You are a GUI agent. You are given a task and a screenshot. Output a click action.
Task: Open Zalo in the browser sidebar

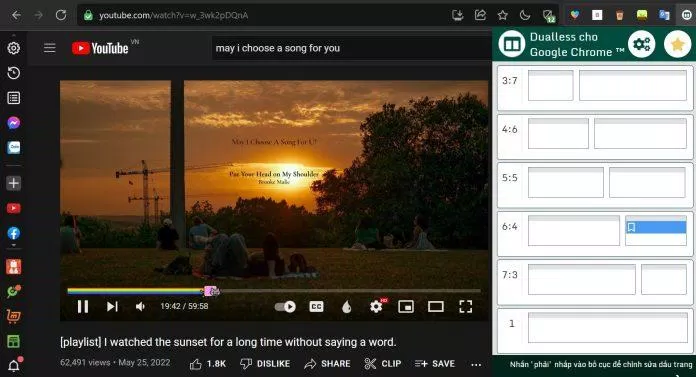click(x=13, y=147)
